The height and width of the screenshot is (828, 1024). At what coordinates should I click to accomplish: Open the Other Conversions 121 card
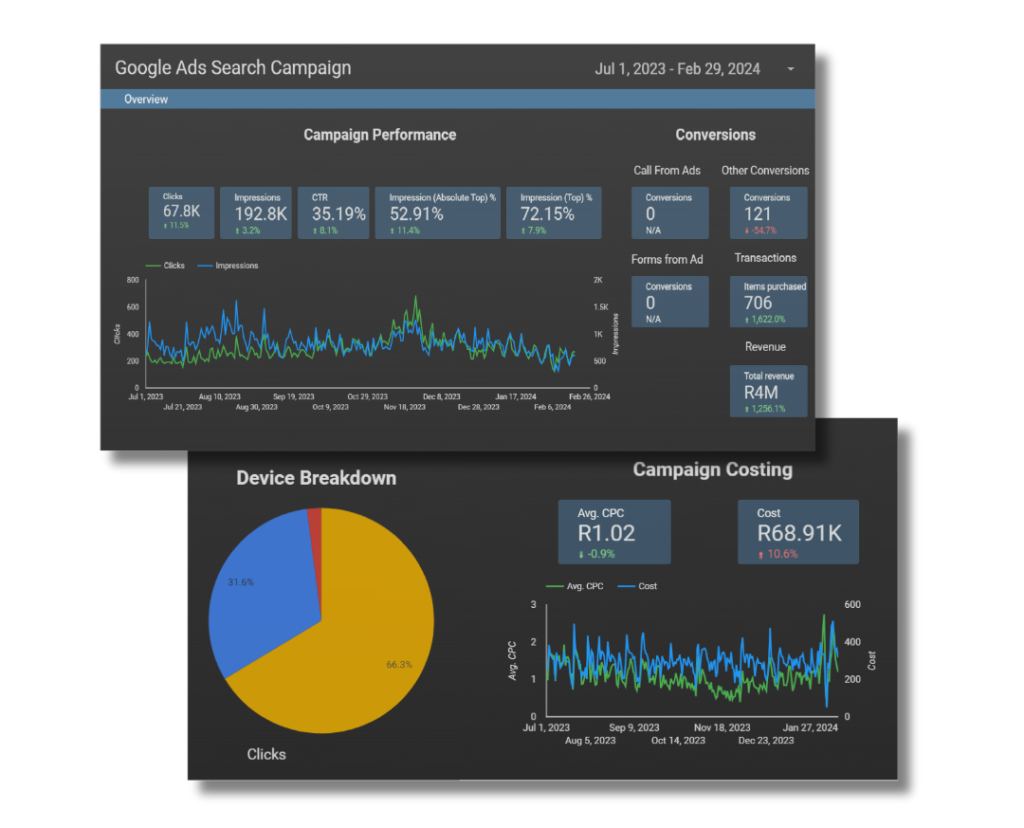(x=767, y=212)
